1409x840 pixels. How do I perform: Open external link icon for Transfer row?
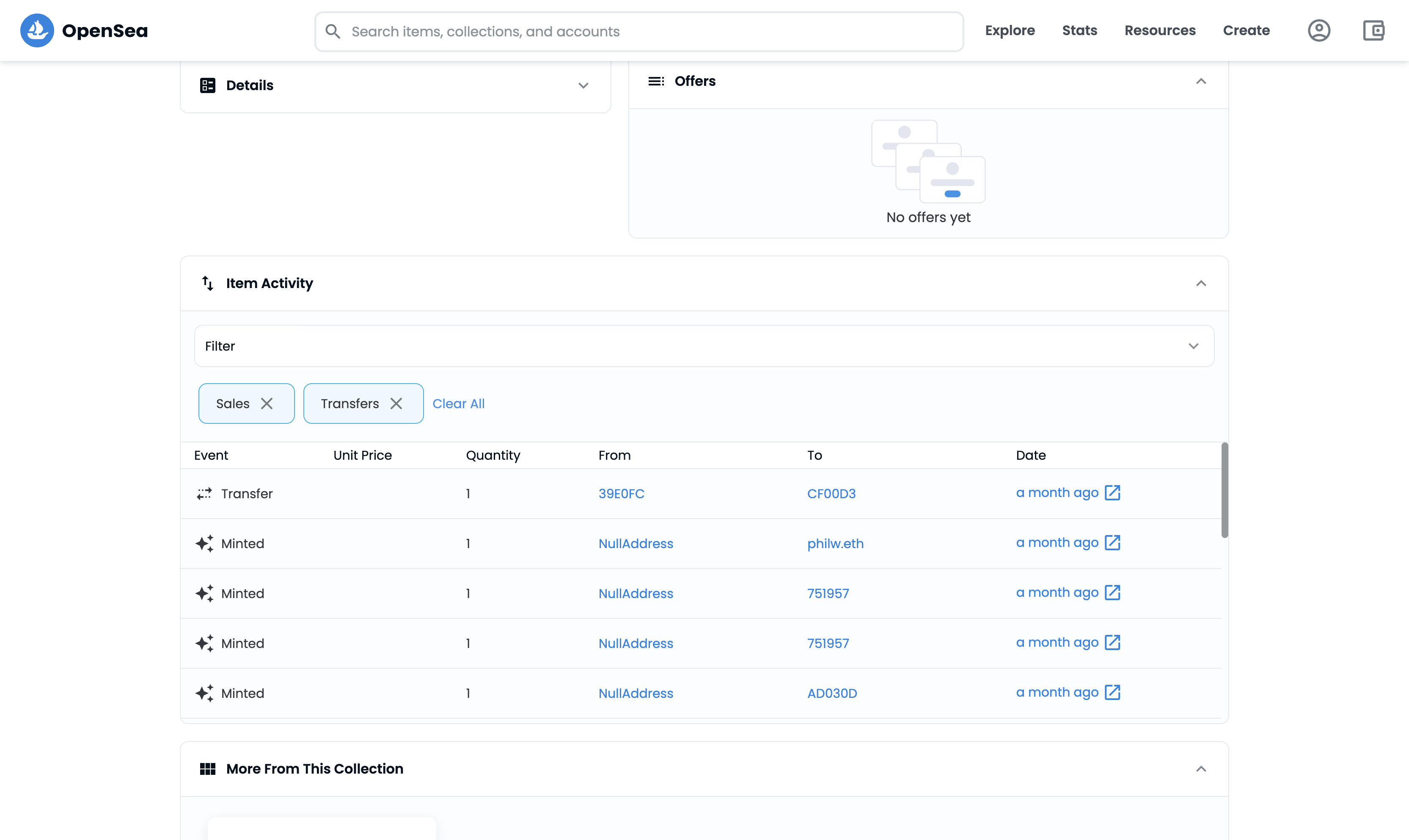click(1112, 492)
